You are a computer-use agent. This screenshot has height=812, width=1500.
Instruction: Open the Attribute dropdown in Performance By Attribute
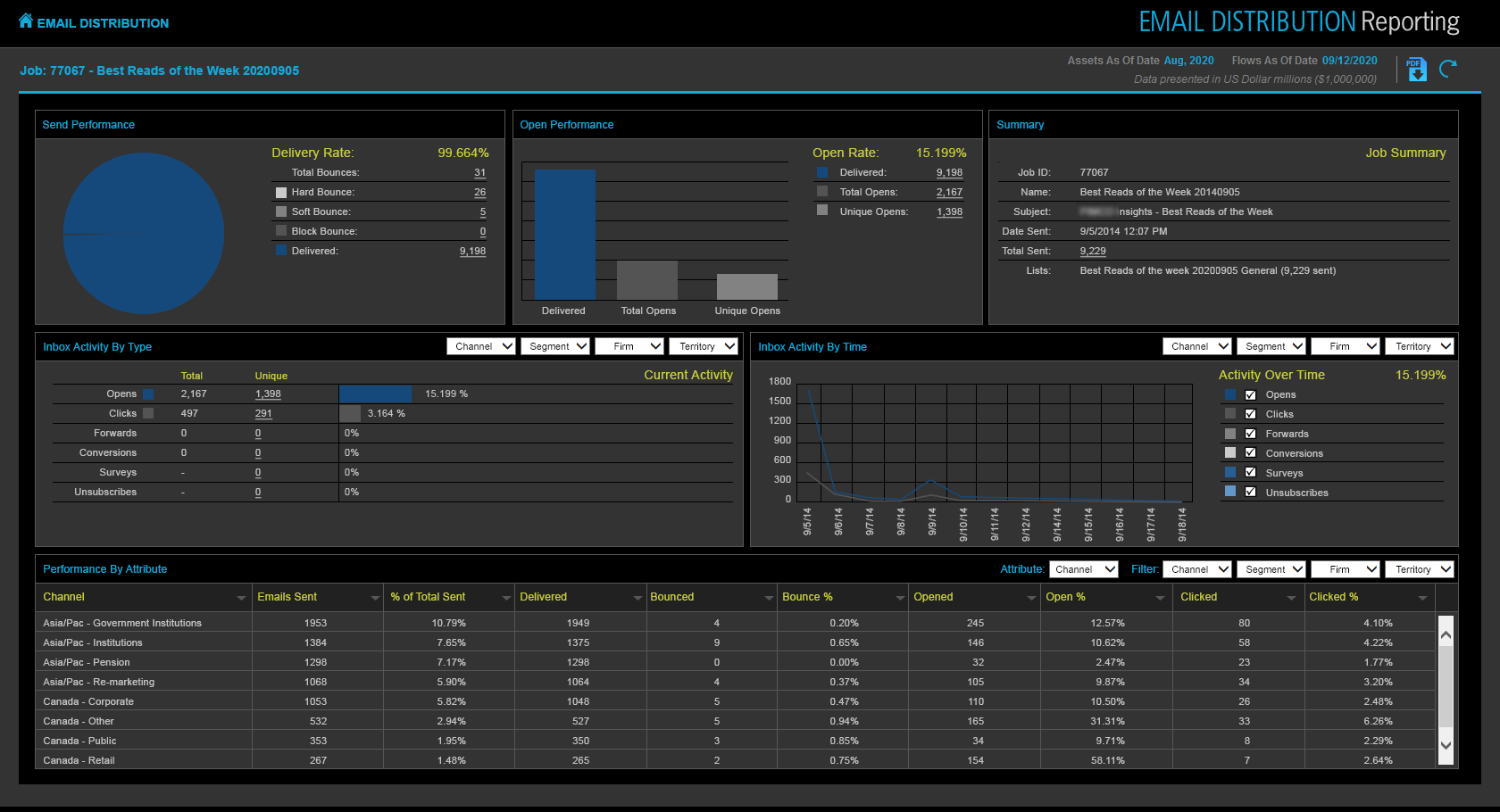(1084, 569)
